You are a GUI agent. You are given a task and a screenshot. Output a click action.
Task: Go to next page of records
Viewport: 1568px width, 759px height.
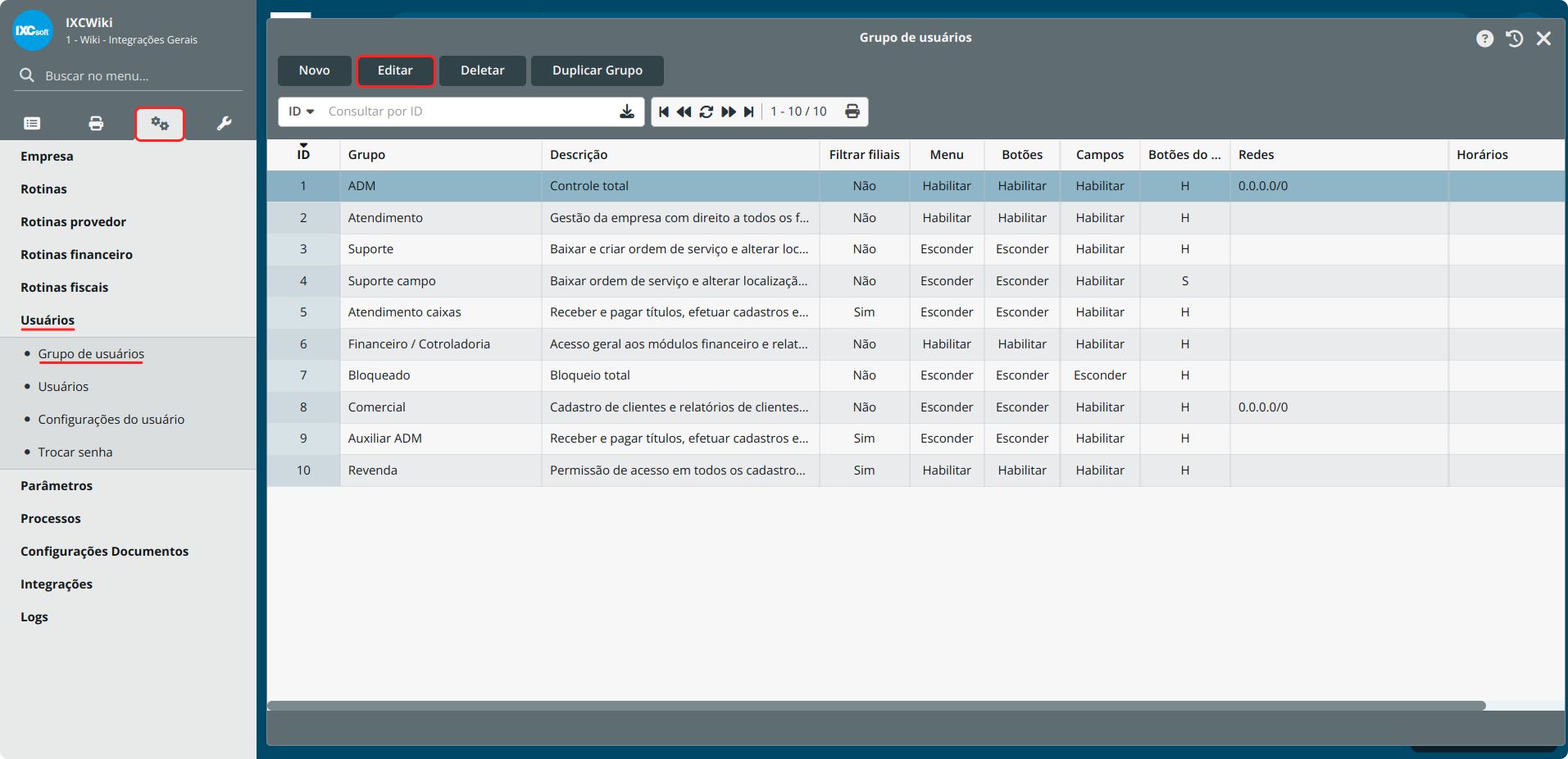(728, 111)
